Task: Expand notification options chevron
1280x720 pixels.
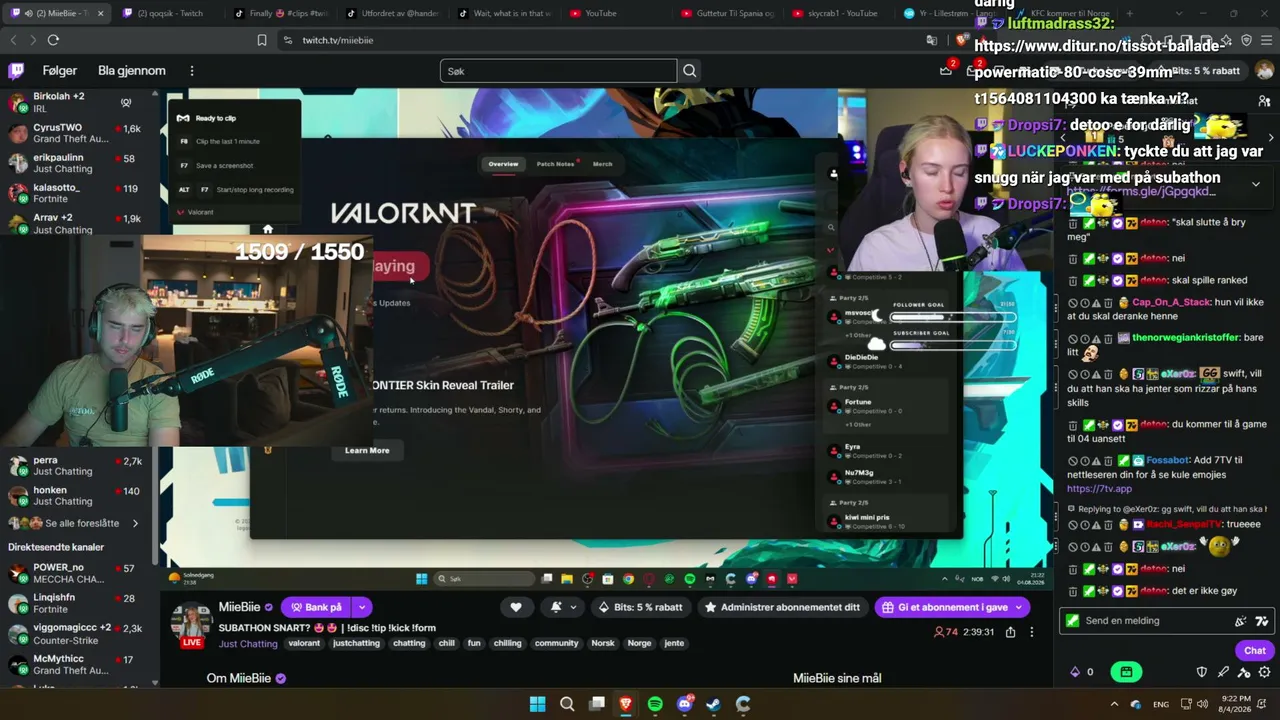Action: (x=573, y=607)
